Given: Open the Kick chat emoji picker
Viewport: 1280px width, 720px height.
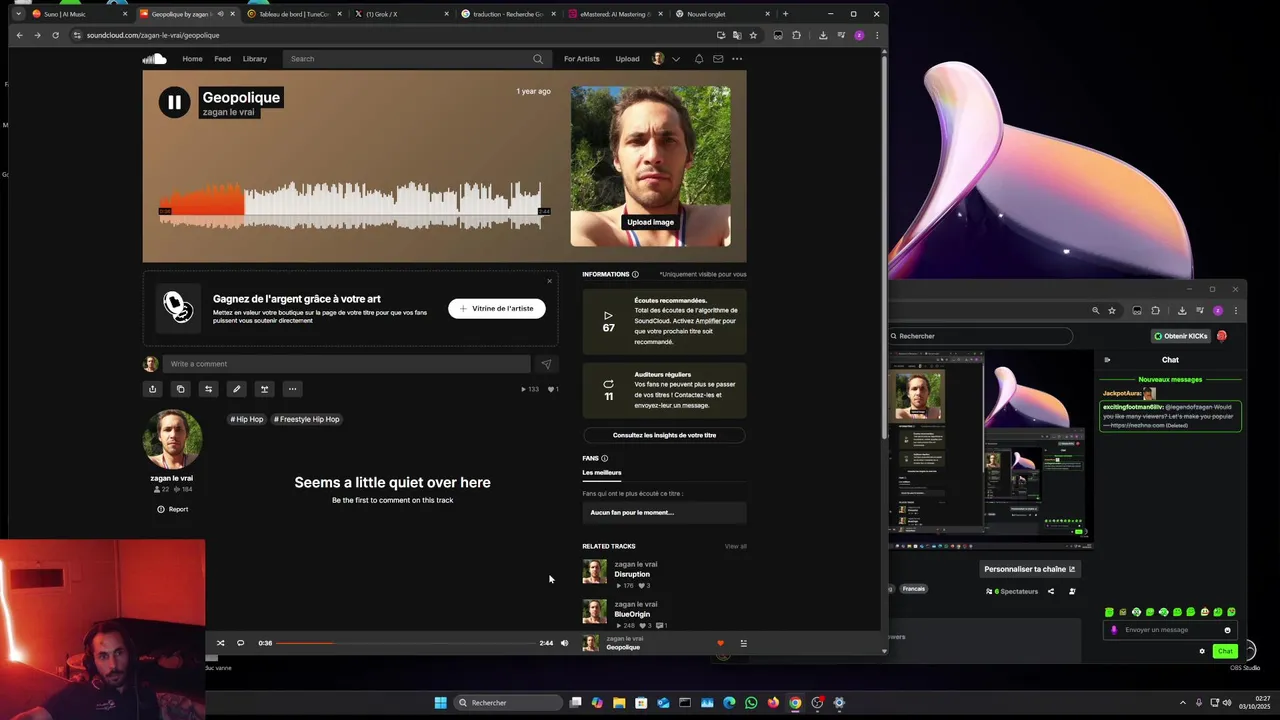Looking at the screenshot, I should 1228,630.
